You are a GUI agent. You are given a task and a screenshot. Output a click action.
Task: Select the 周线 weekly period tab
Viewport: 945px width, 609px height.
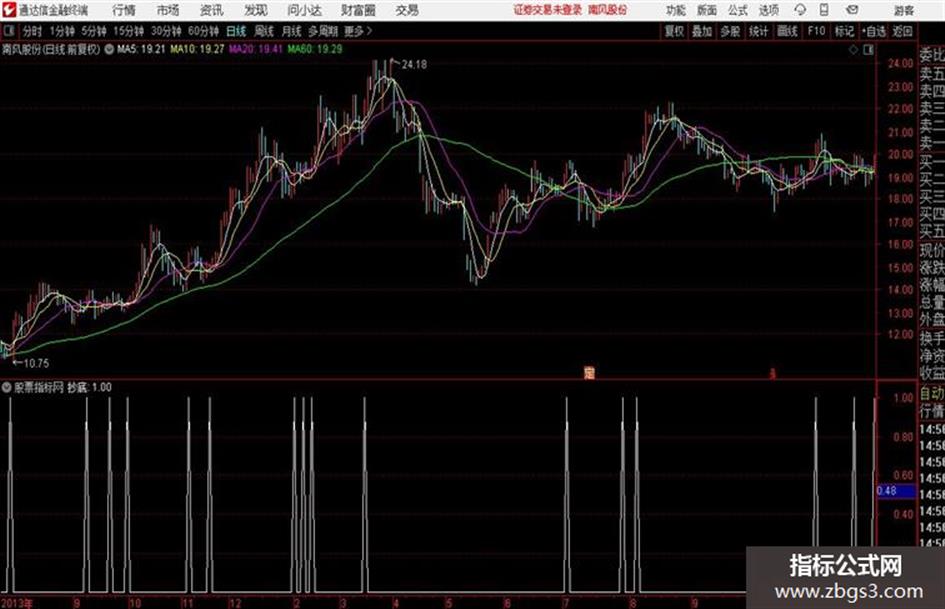click(x=264, y=31)
